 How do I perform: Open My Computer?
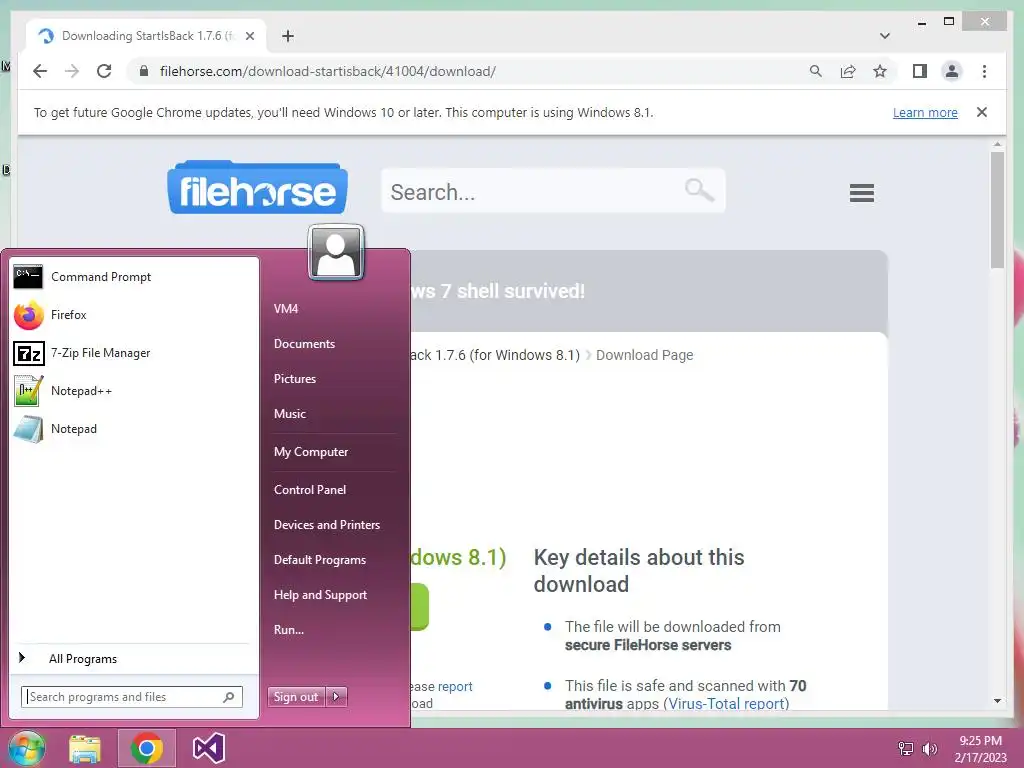[x=311, y=452]
